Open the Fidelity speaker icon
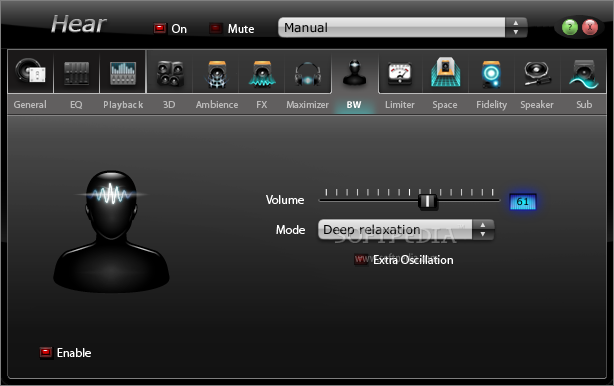This screenshot has height=386, width=614. (x=491, y=74)
